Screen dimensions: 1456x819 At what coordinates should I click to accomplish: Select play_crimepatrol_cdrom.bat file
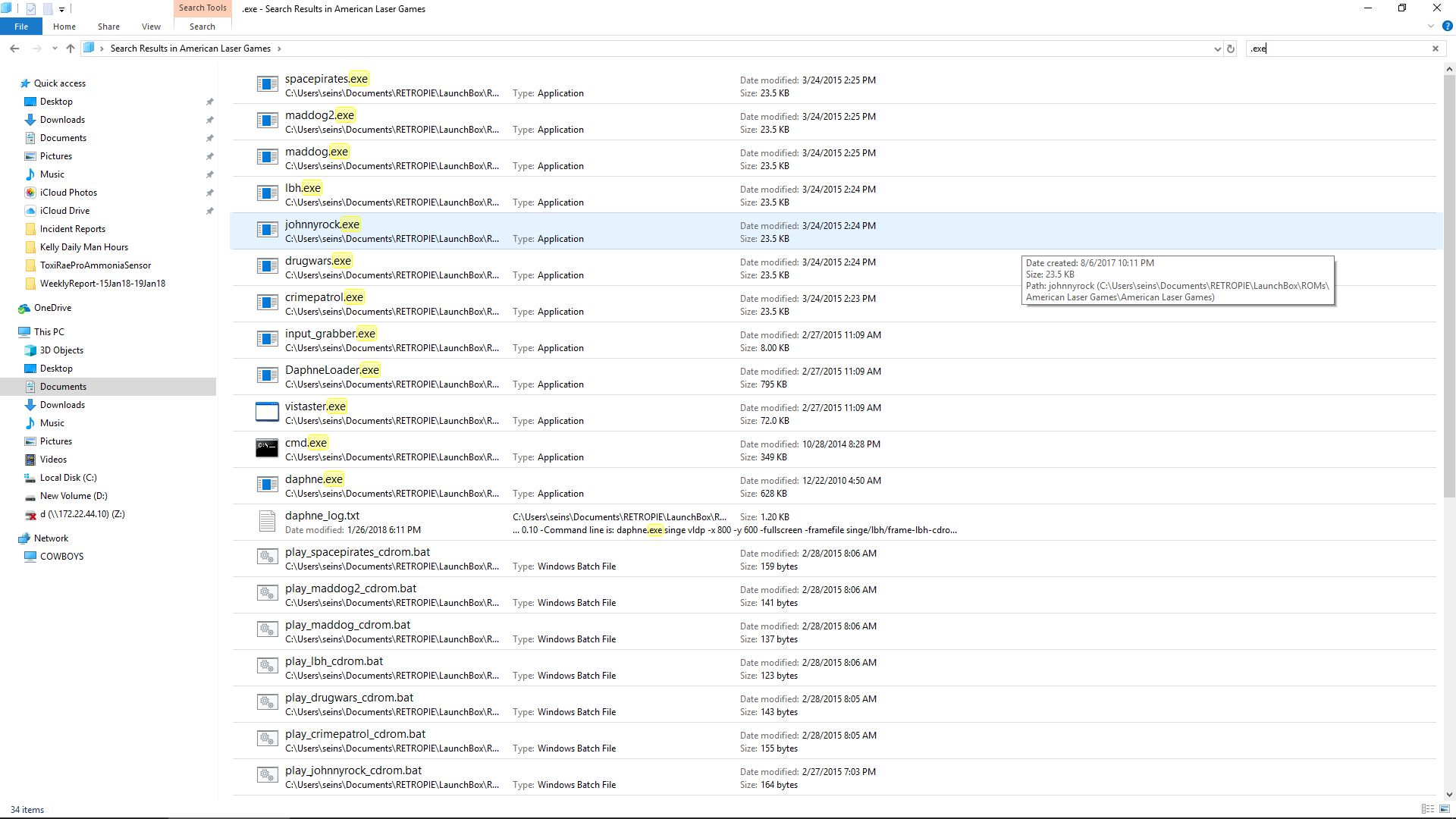pos(833,741)
